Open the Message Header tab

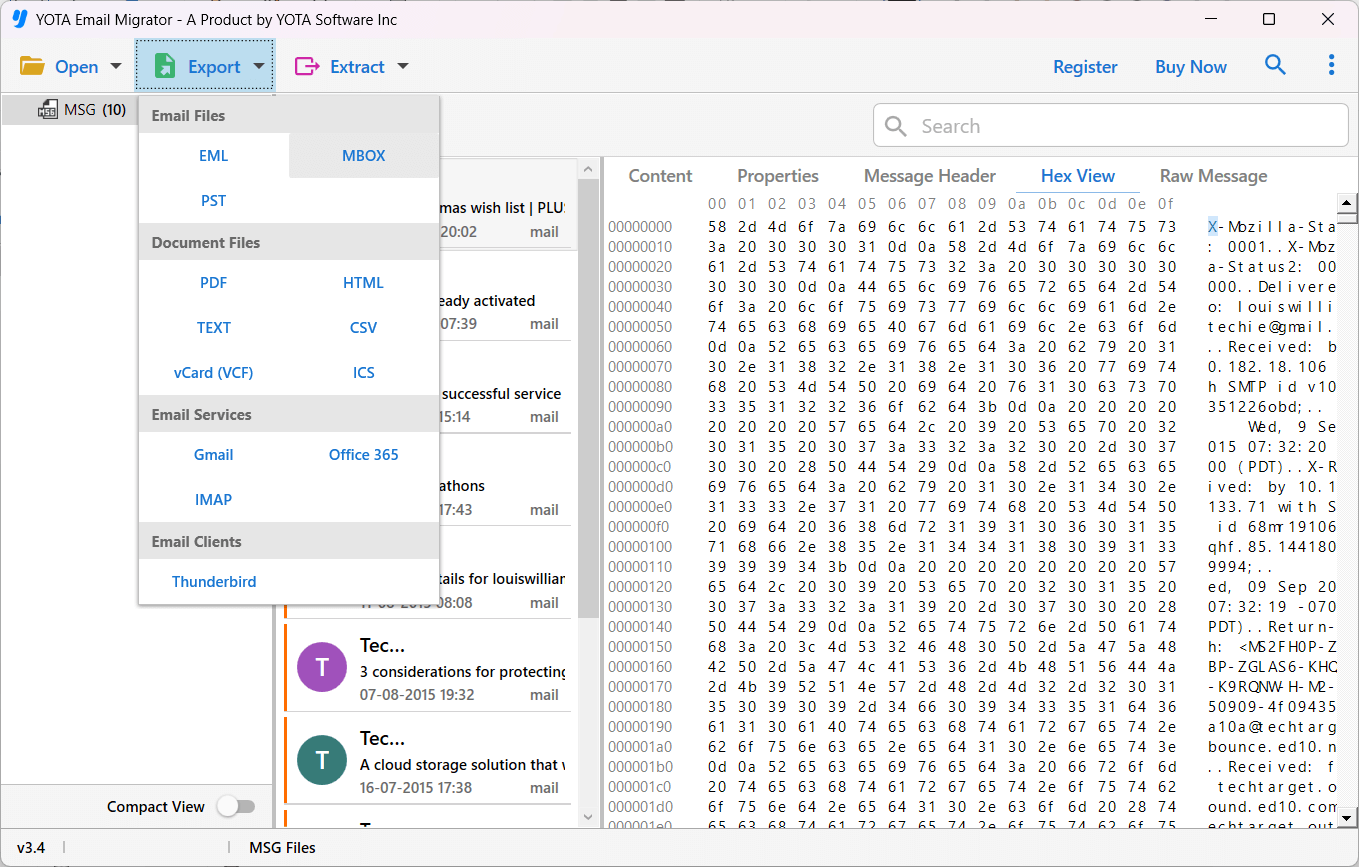pos(929,176)
